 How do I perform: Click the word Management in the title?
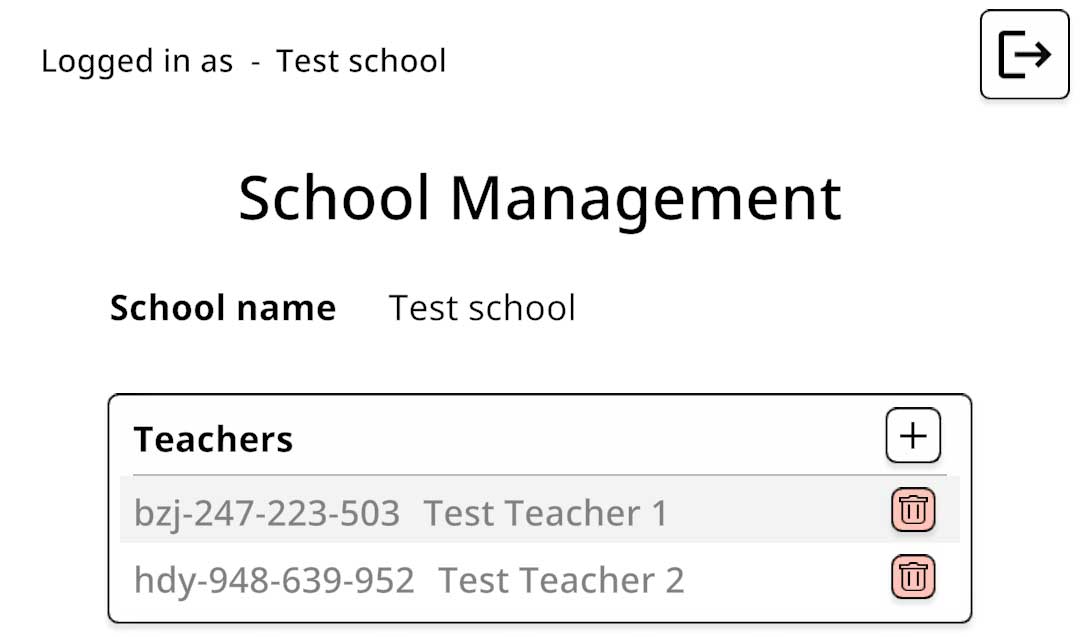(645, 200)
